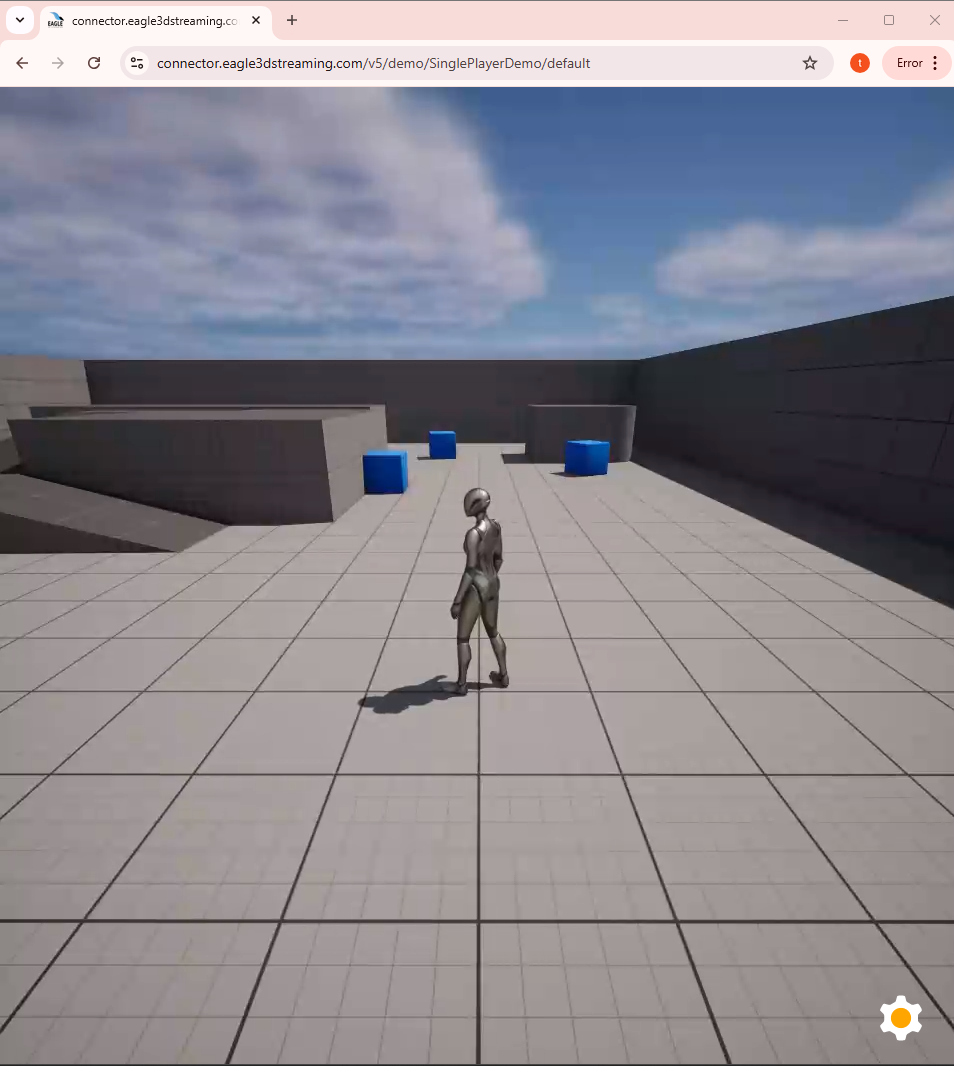Image resolution: width=954 pixels, height=1066 pixels.
Task: Bookmark this page with the star icon
Action: pos(810,63)
